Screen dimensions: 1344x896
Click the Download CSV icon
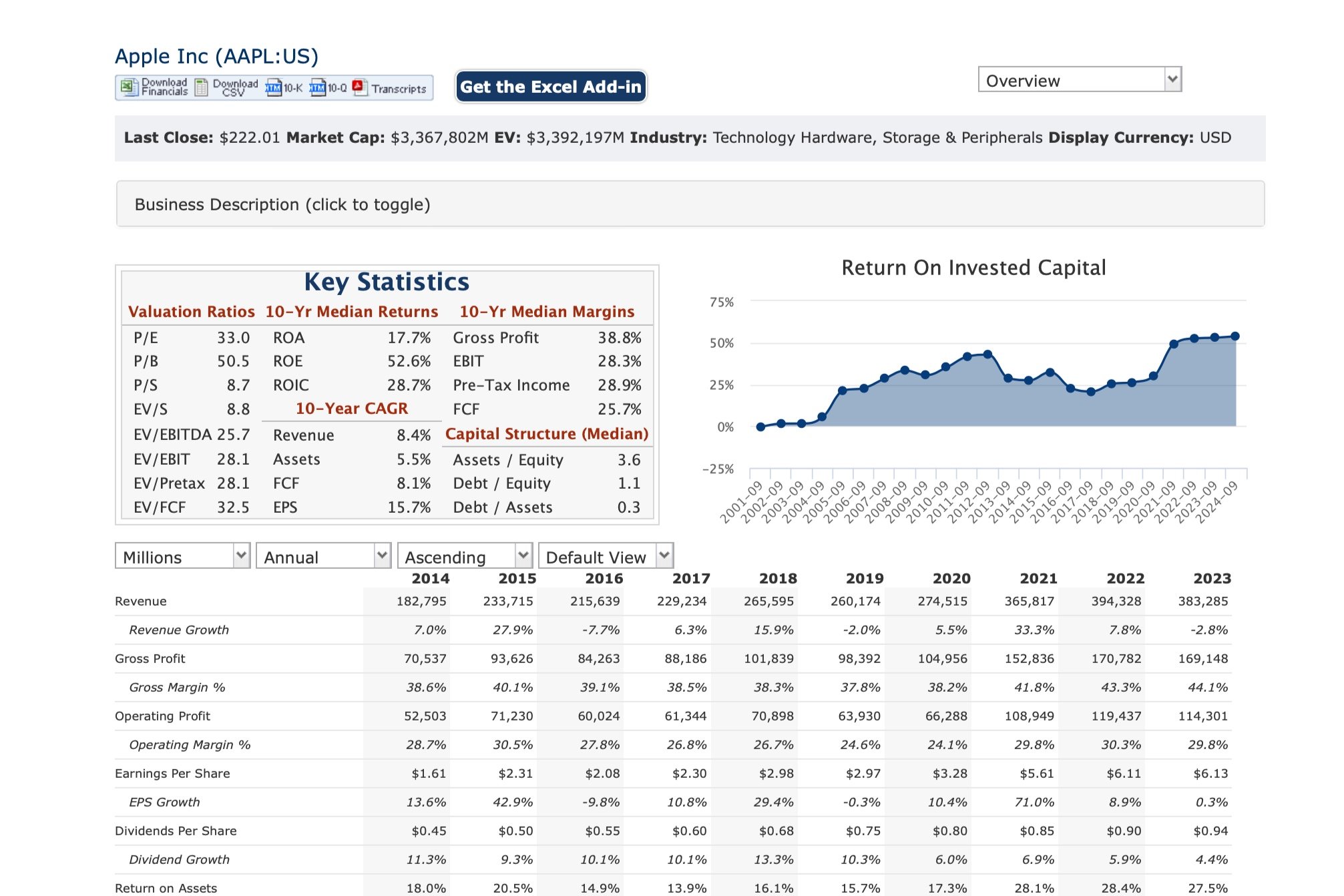(202, 87)
